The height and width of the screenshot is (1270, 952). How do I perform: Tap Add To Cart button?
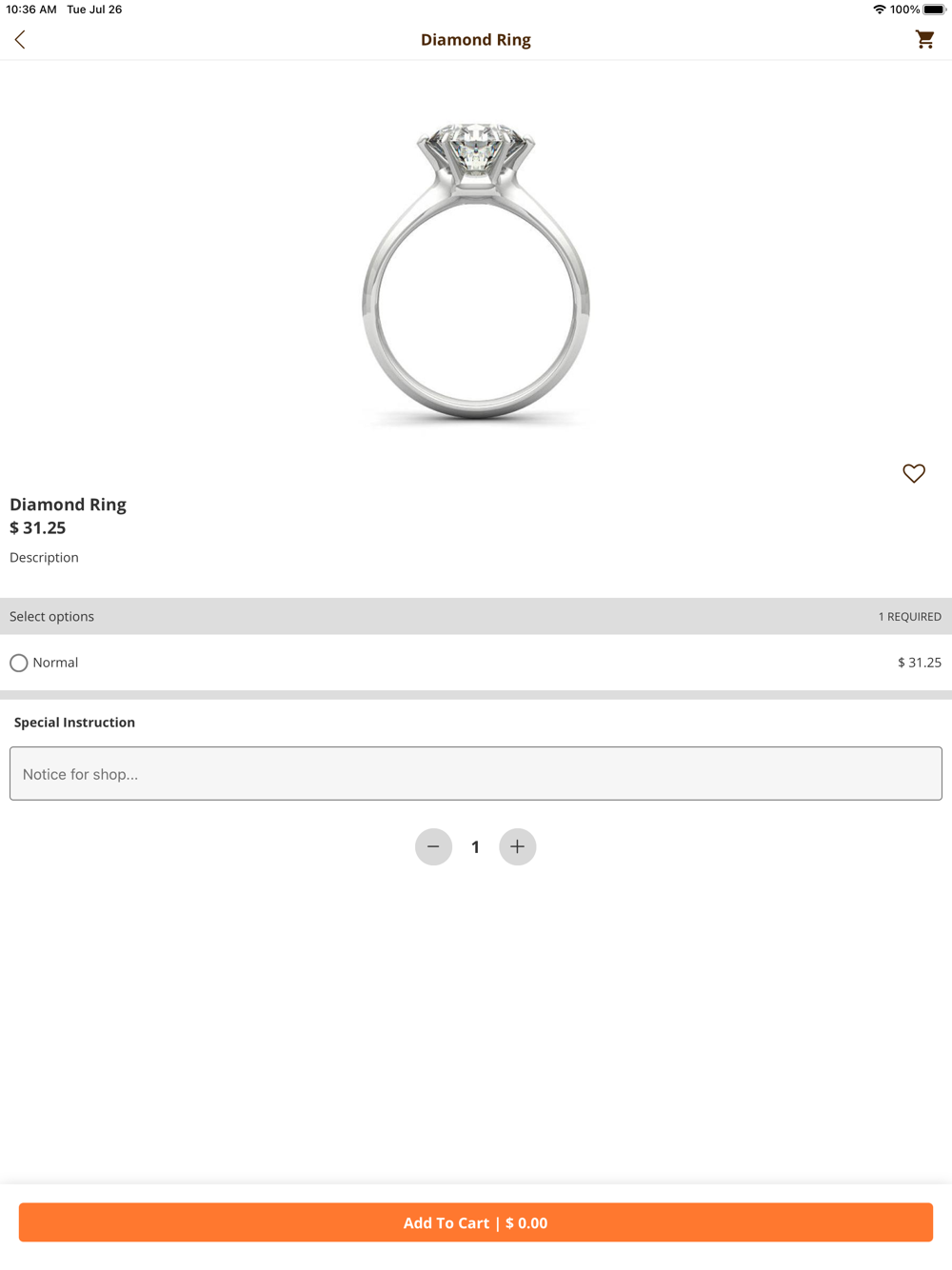476,1222
